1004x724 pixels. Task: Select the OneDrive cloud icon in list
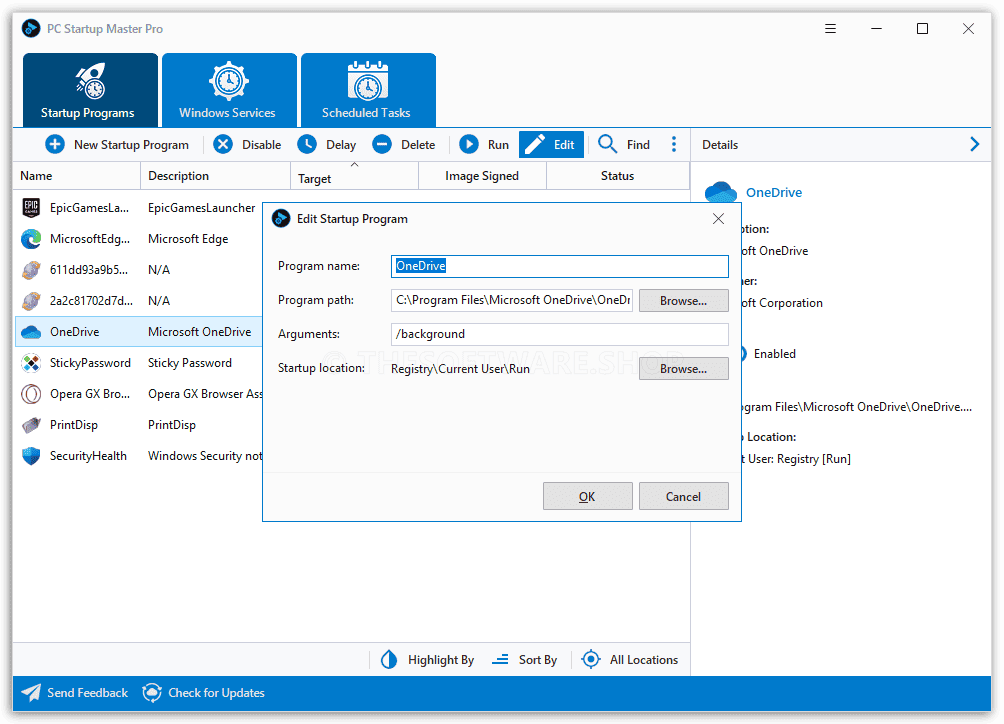click(31, 332)
